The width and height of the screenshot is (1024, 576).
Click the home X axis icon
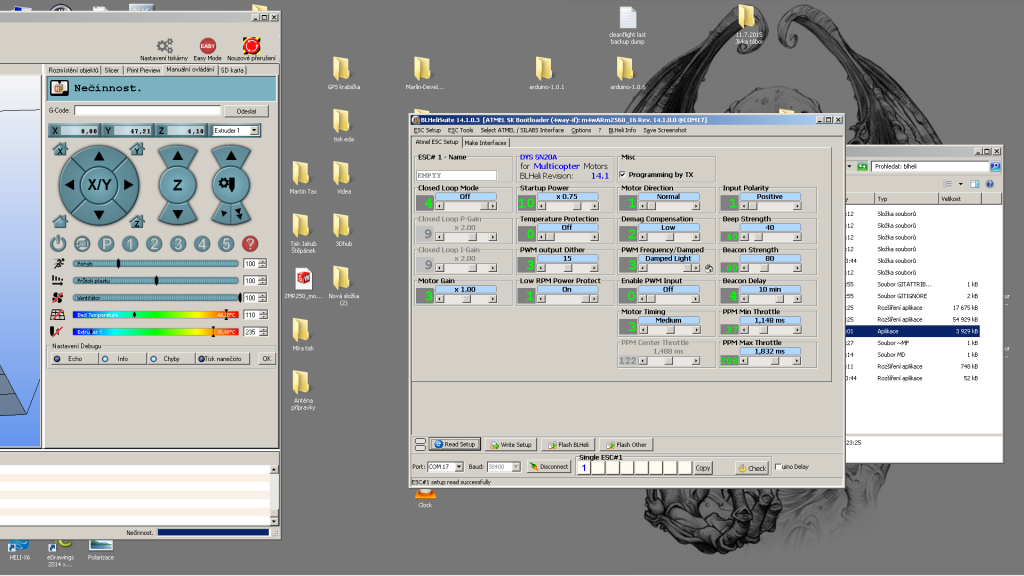[60, 151]
